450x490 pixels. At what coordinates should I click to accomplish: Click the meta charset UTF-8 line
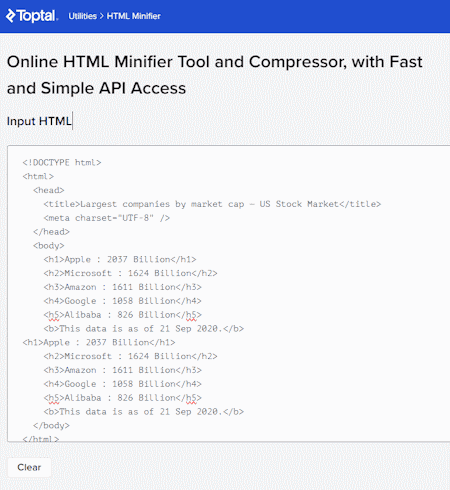click(107, 218)
